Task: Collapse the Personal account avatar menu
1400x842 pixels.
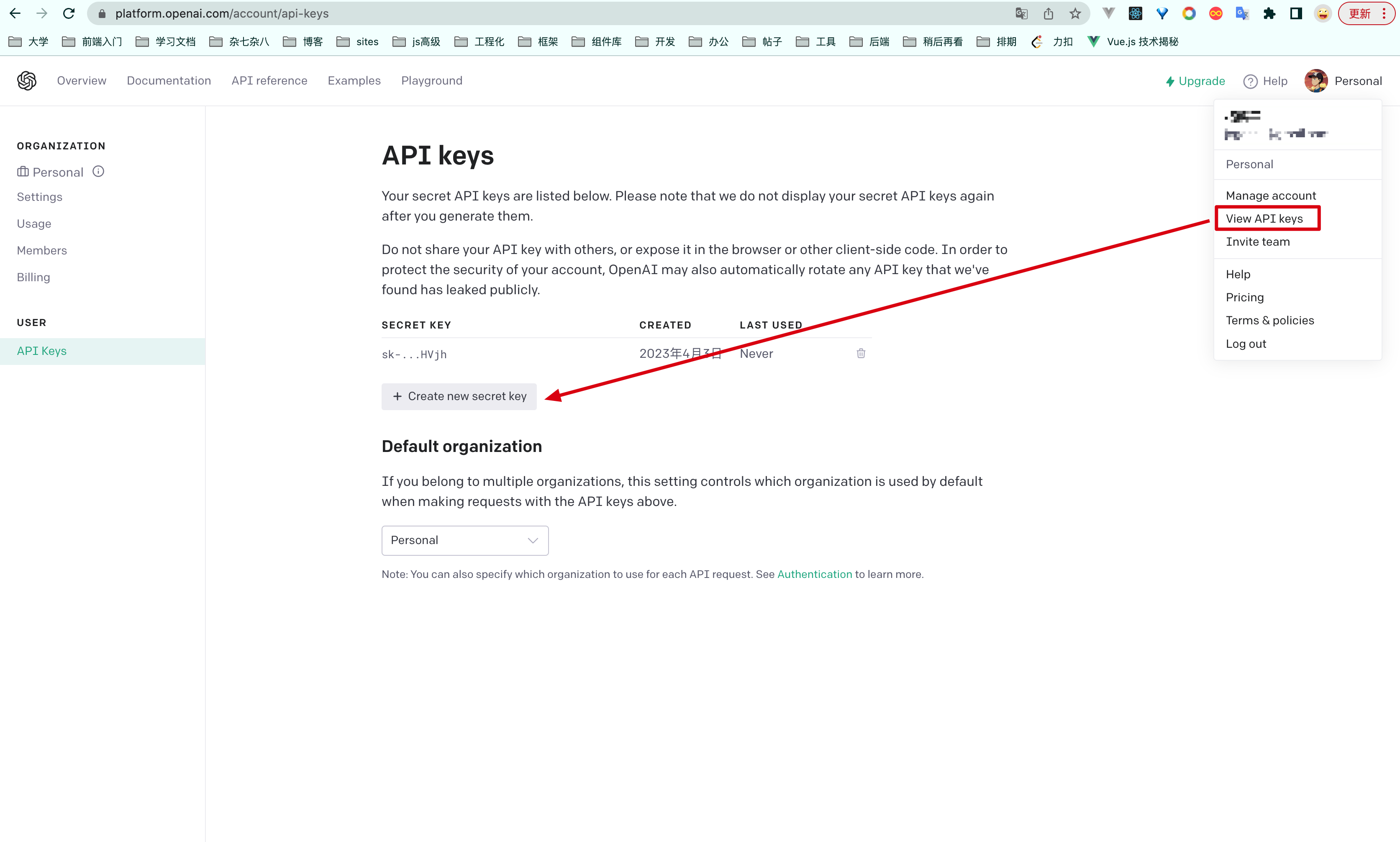Action: [1343, 81]
